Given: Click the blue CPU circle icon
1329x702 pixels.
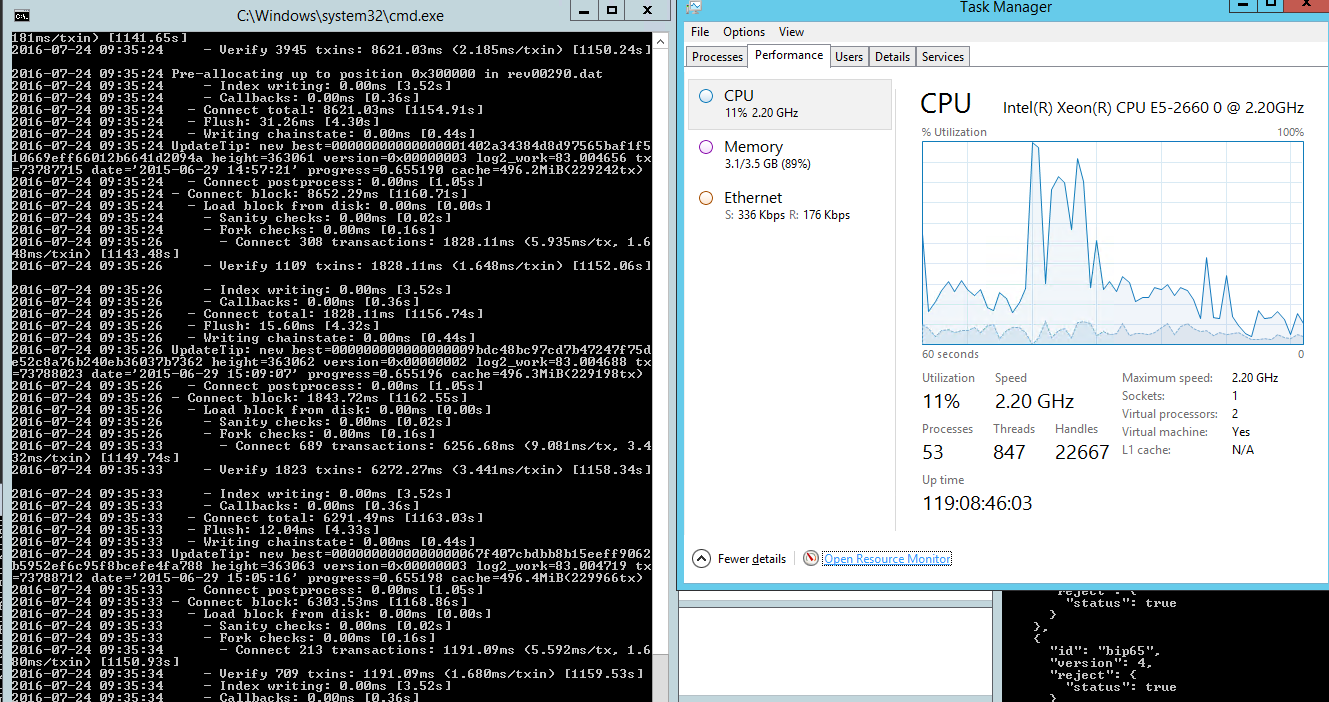Looking at the screenshot, I should pos(706,96).
